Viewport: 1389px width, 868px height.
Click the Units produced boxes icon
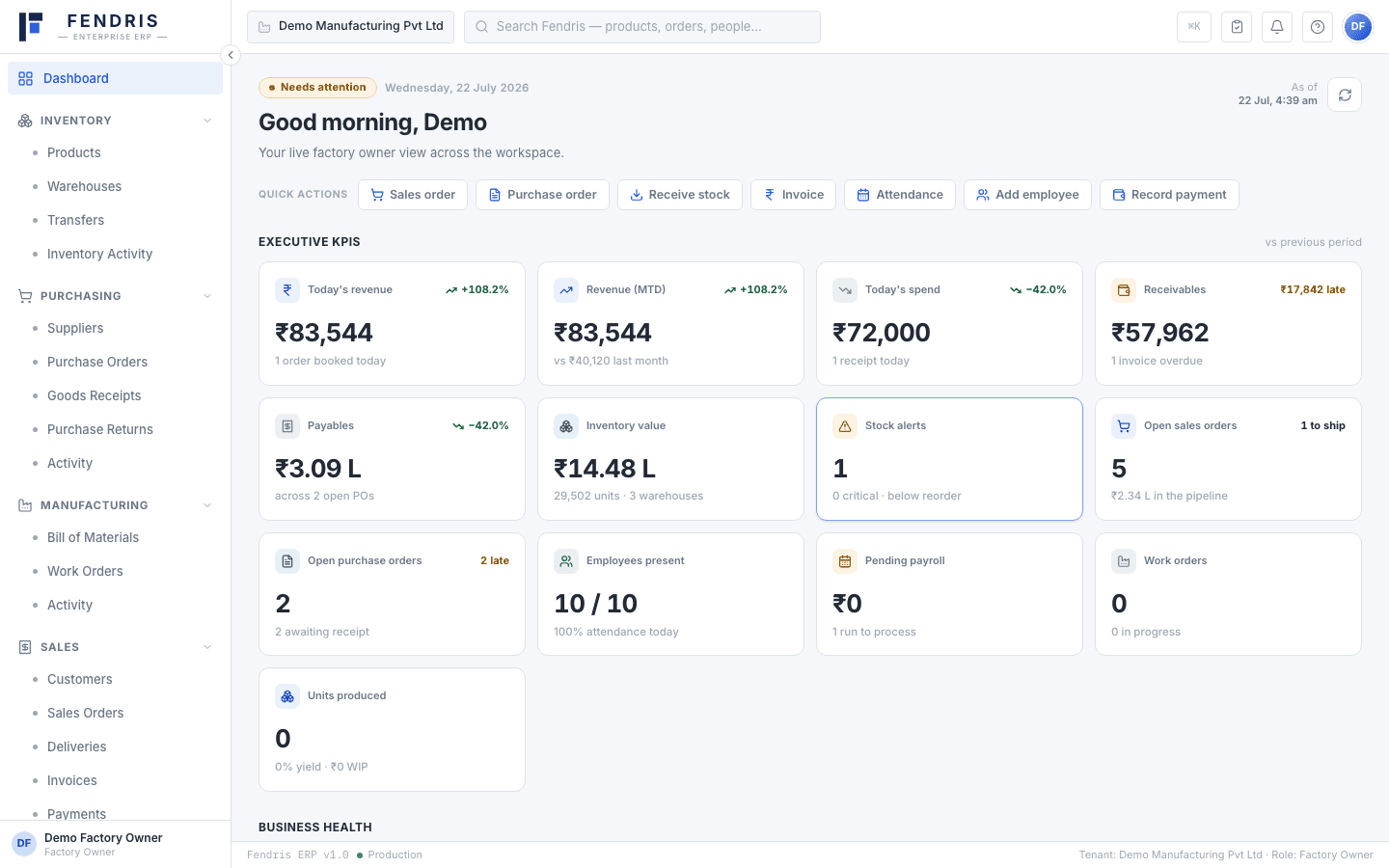point(287,695)
